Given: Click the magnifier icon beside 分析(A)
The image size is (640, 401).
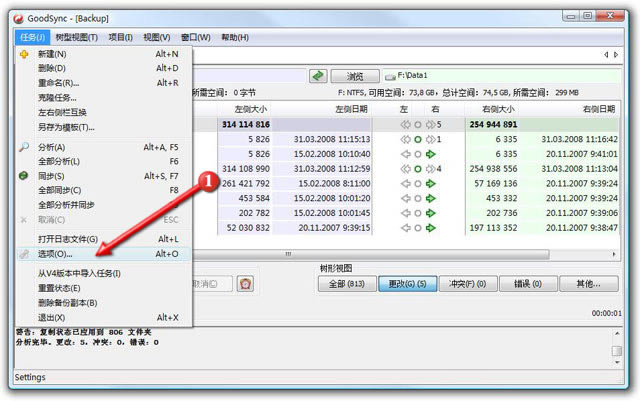Looking at the screenshot, I should [x=24, y=147].
